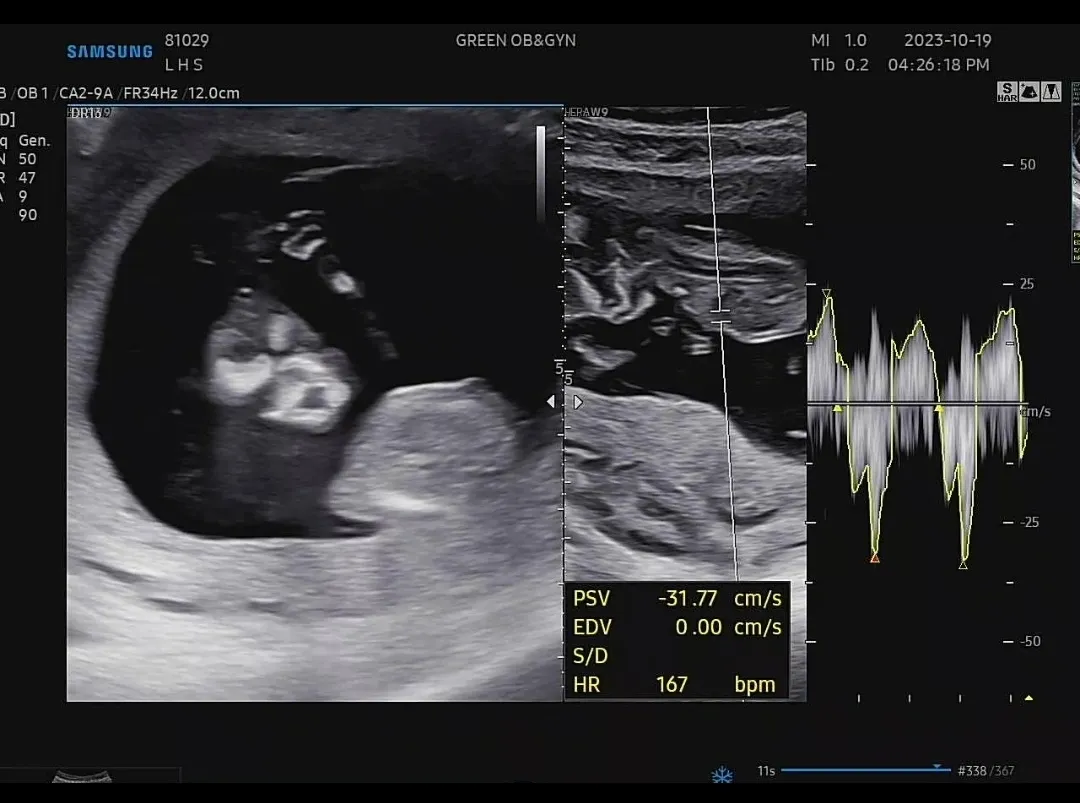
Task: Click the velocity scale value 25
Action: pos(1026,284)
